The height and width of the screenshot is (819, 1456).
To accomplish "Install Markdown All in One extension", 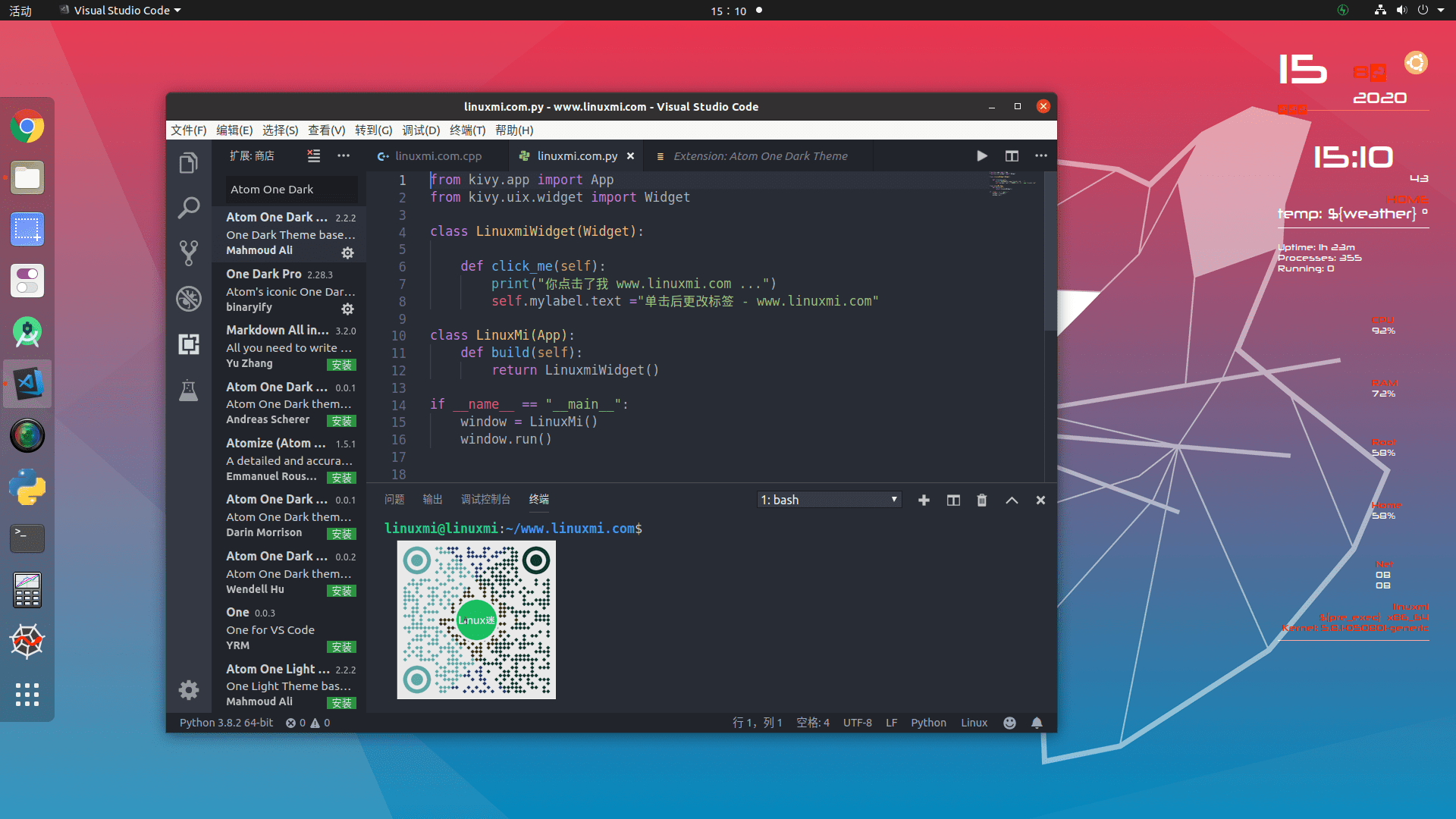I will (x=341, y=365).
